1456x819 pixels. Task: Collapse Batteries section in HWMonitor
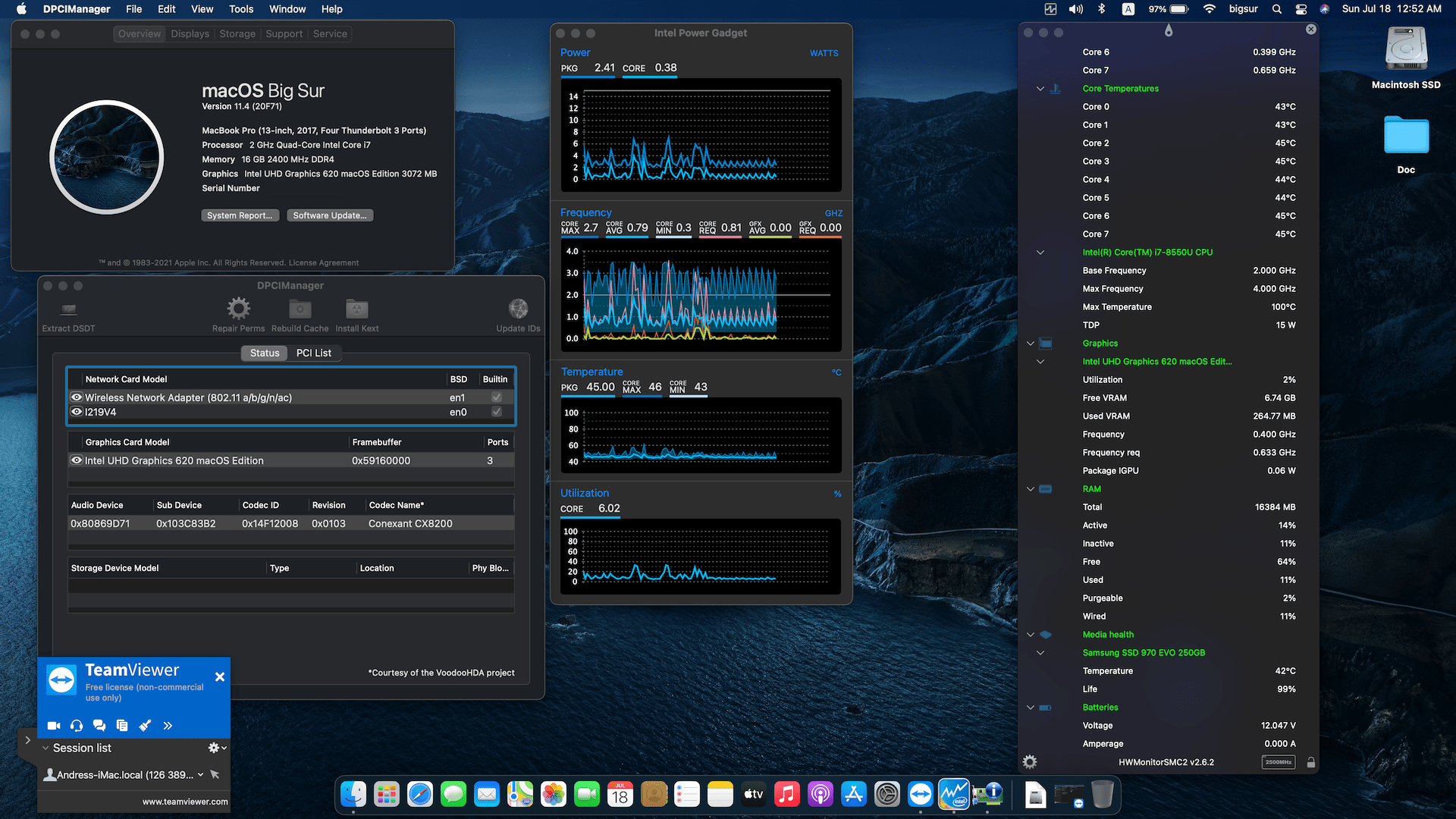[x=1031, y=708]
